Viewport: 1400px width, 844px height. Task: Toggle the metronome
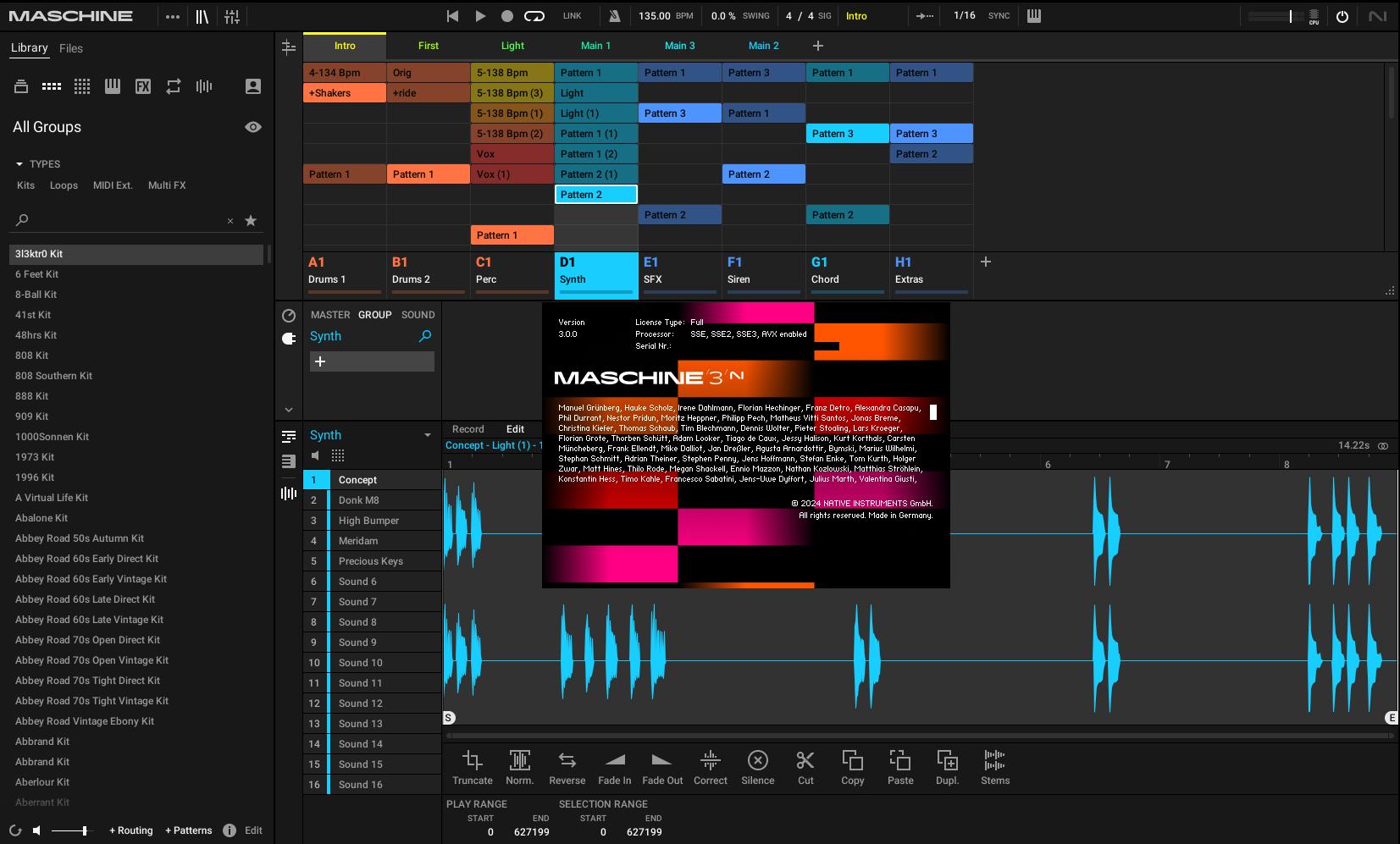click(x=615, y=16)
